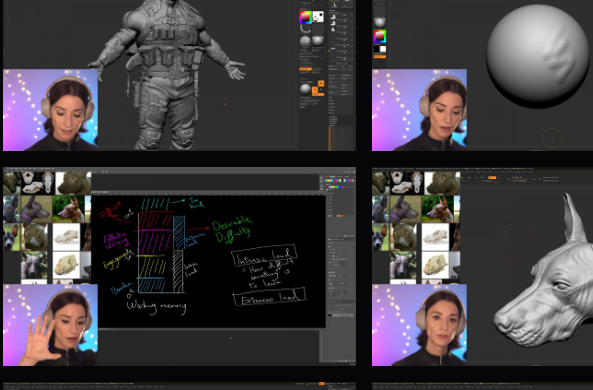This screenshot has height=390, width=593.
Task: Select the white alpha thumbnail with black dot
Action: coord(318,17)
